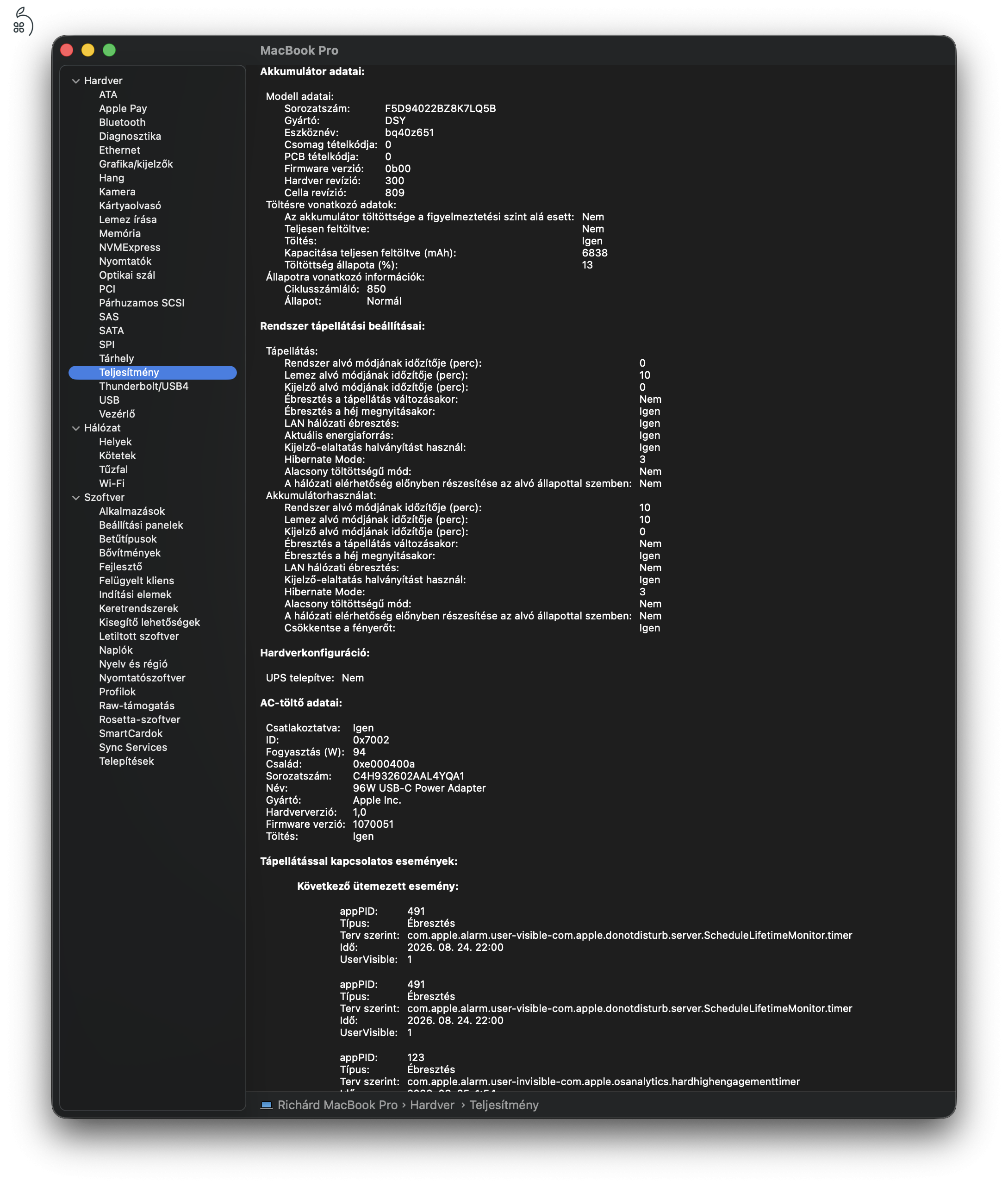Open Párhuzamos SCSI entry
The image size is (1008, 1187).
click(142, 303)
